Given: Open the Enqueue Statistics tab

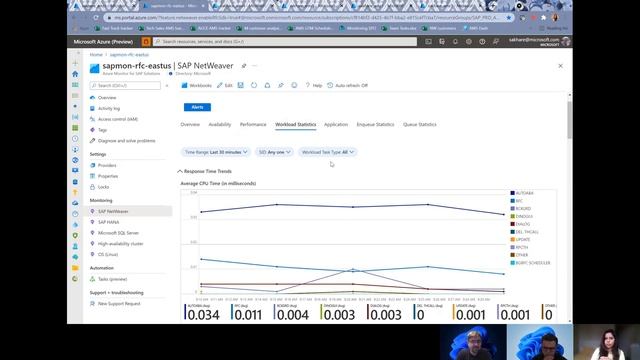Looking at the screenshot, I should [376, 124].
